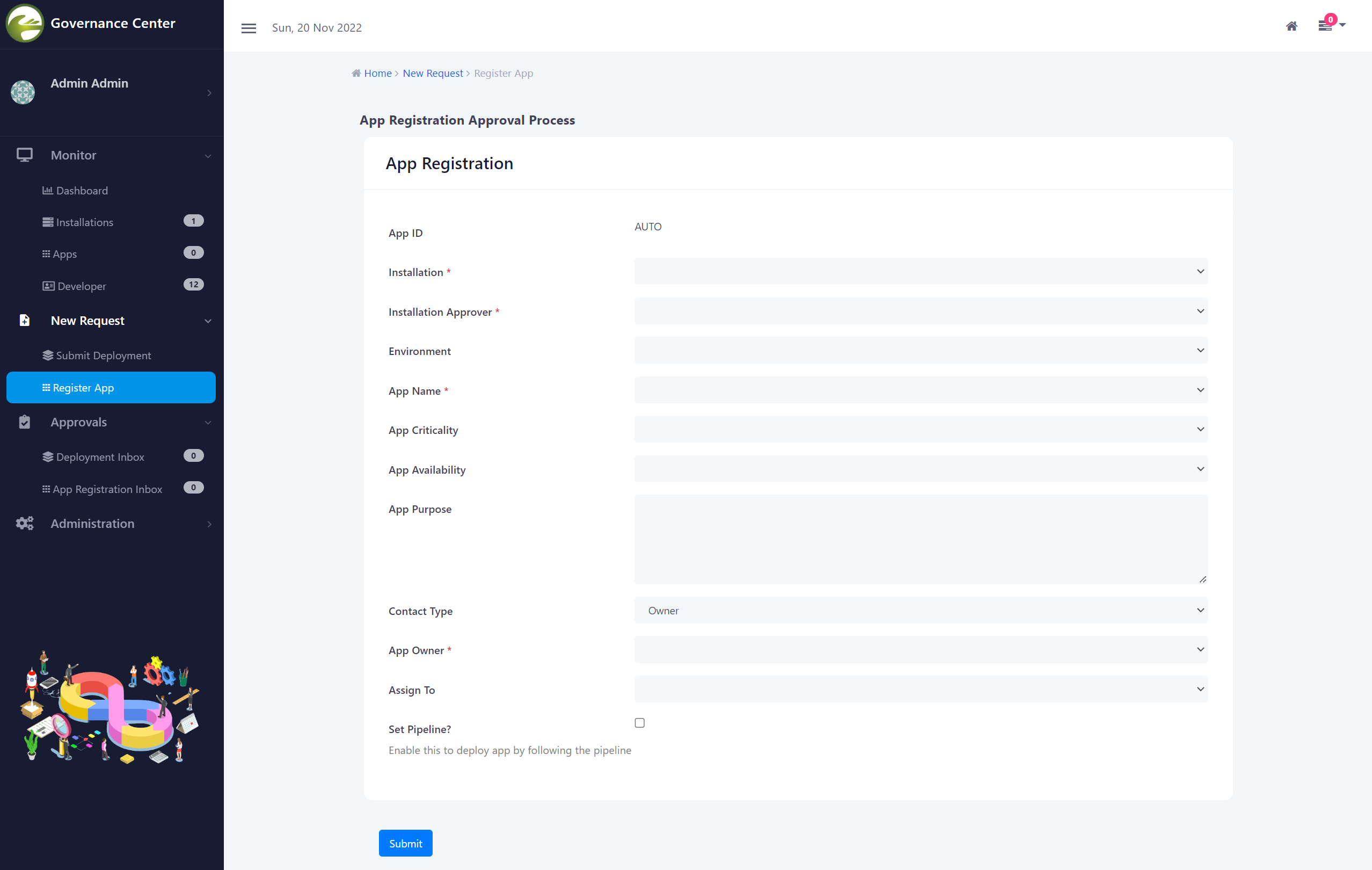Expand the App Criticality dropdown
Image resolution: width=1372 pixels, height=870 pixels.
(920, 429)
